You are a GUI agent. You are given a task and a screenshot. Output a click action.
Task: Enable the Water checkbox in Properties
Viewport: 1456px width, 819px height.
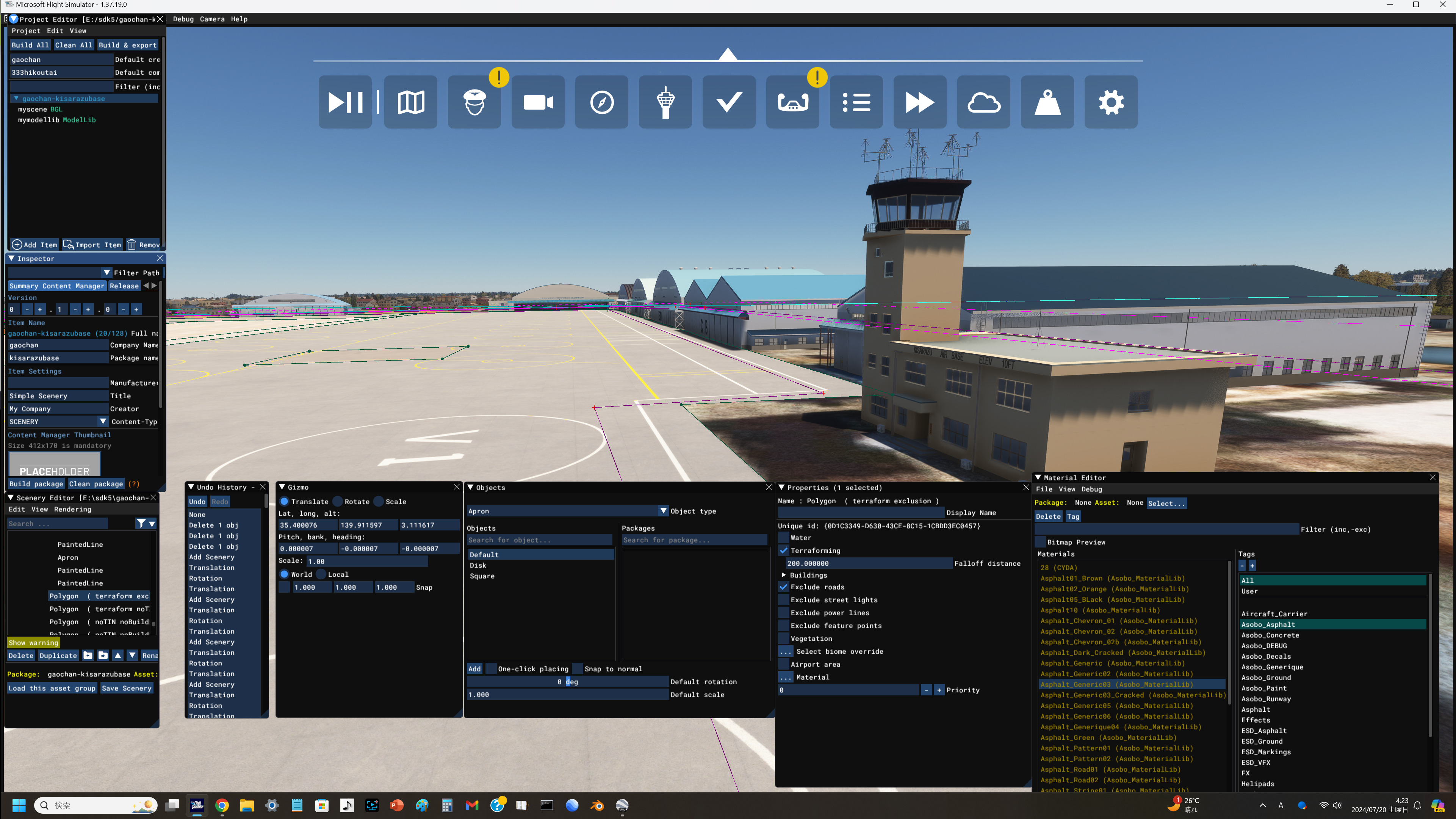click(x=783, y=538)
